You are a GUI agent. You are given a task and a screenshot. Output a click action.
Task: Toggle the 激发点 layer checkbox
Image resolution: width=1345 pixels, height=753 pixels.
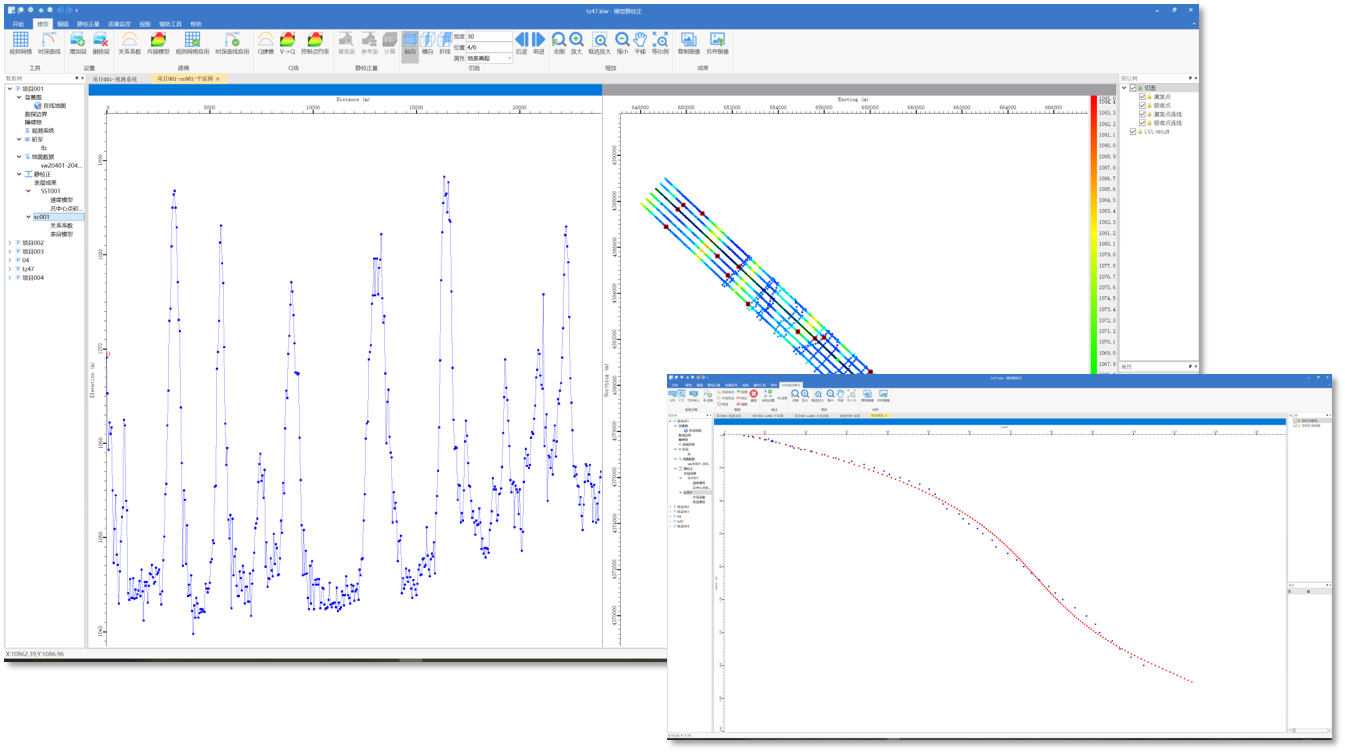[x=1143, y=97]
